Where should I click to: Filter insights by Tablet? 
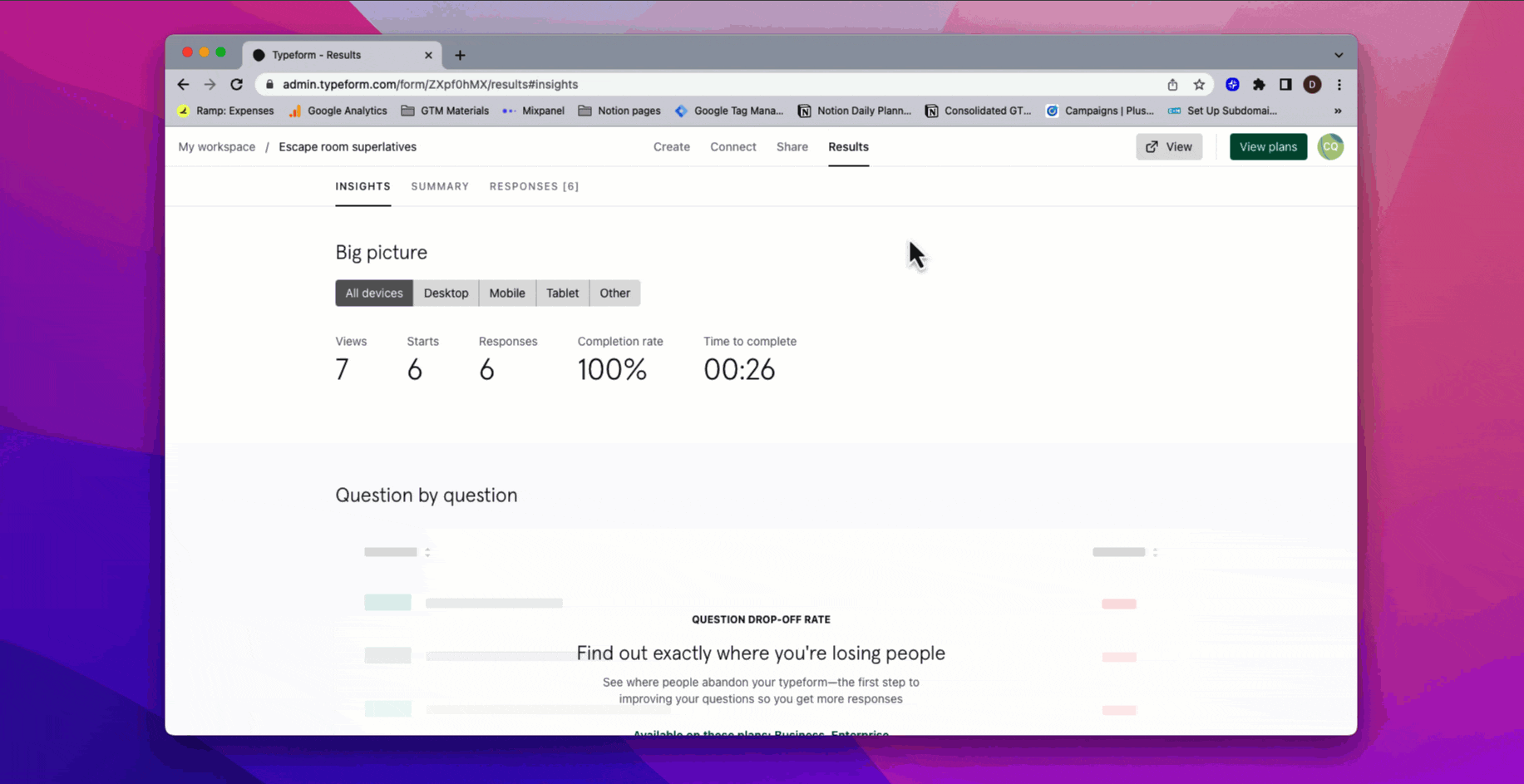[x=562, y=293]
